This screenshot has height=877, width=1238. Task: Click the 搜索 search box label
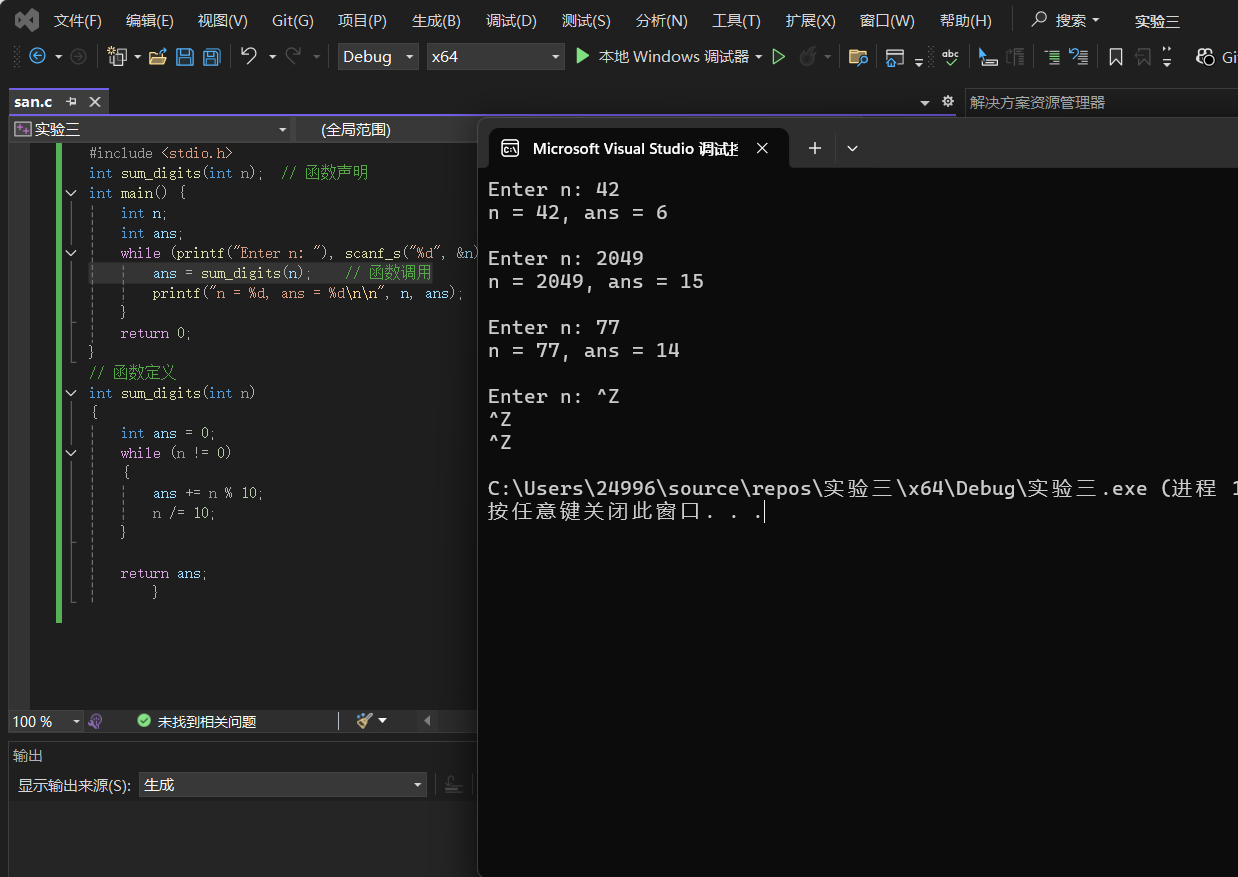tap(1071, 20)
